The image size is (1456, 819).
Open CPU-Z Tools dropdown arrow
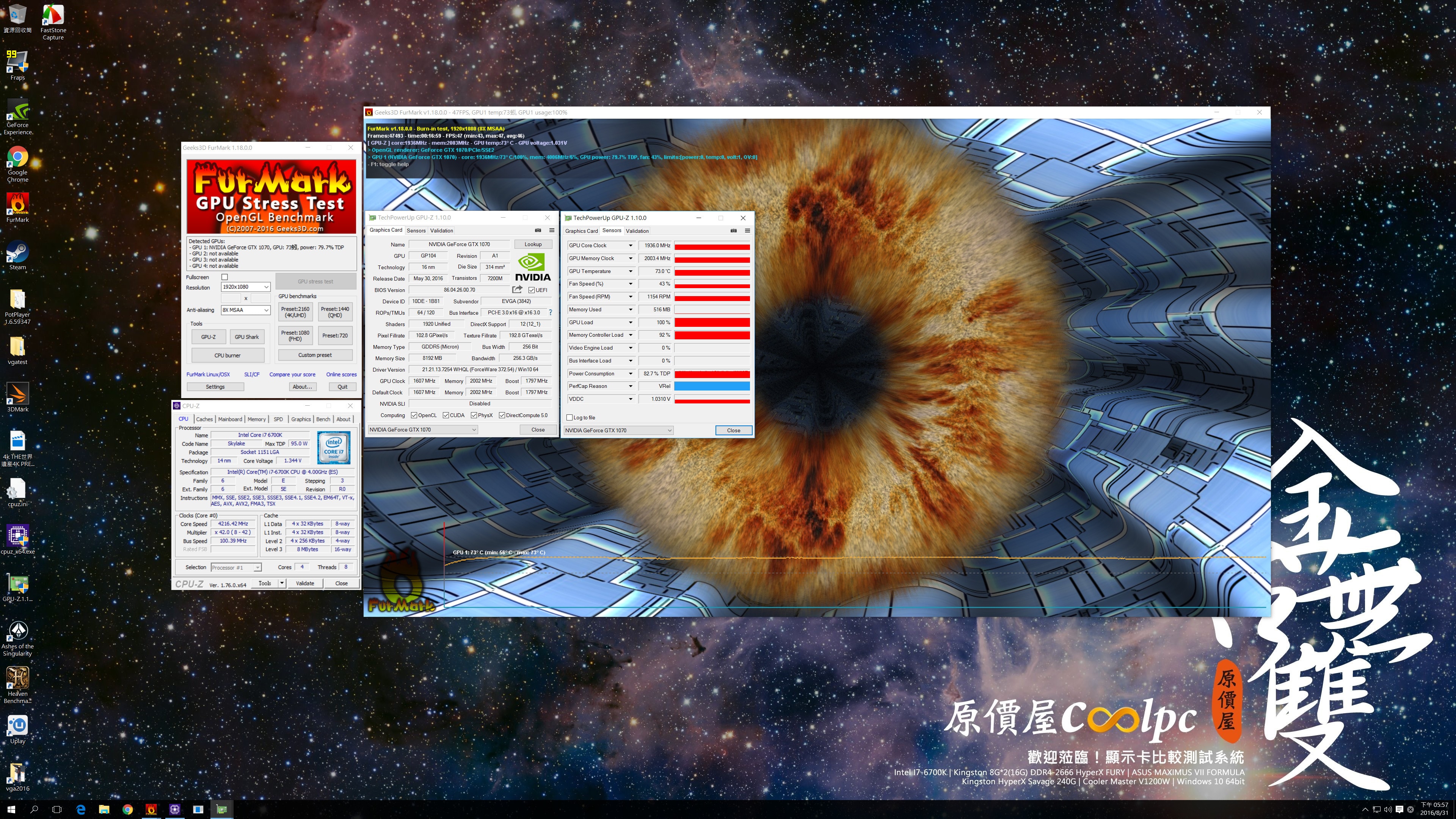(x=282, y=583)
